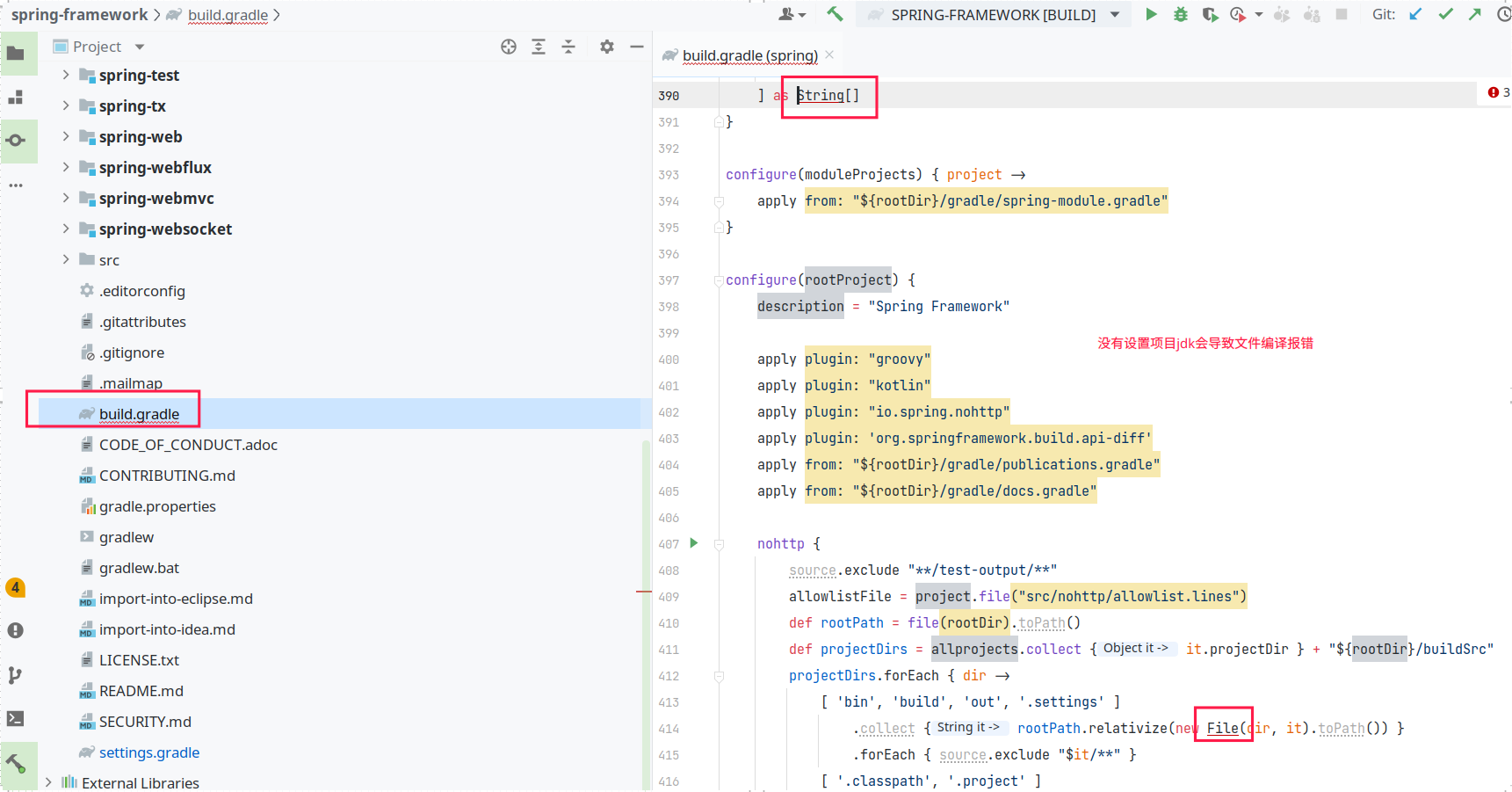Click Collapse All in Project panel
Image resolution: width=1512 pixels, height=792 pixels.
click(568, 47)
